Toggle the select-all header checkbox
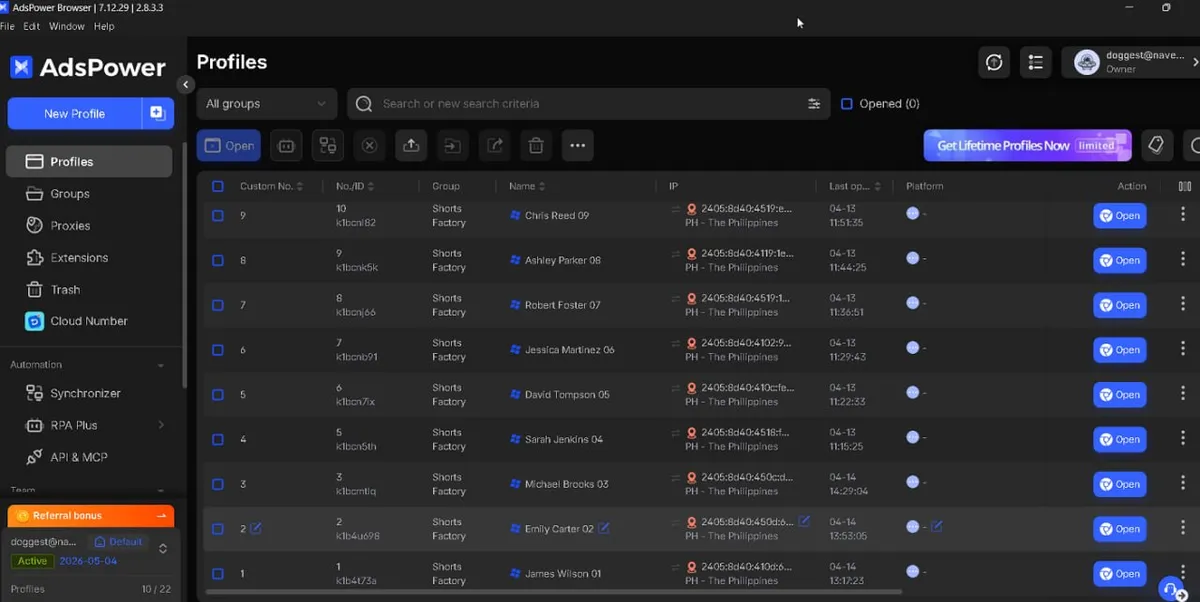1200x602 pixels. pyautogui.click(x=218, y=186)
